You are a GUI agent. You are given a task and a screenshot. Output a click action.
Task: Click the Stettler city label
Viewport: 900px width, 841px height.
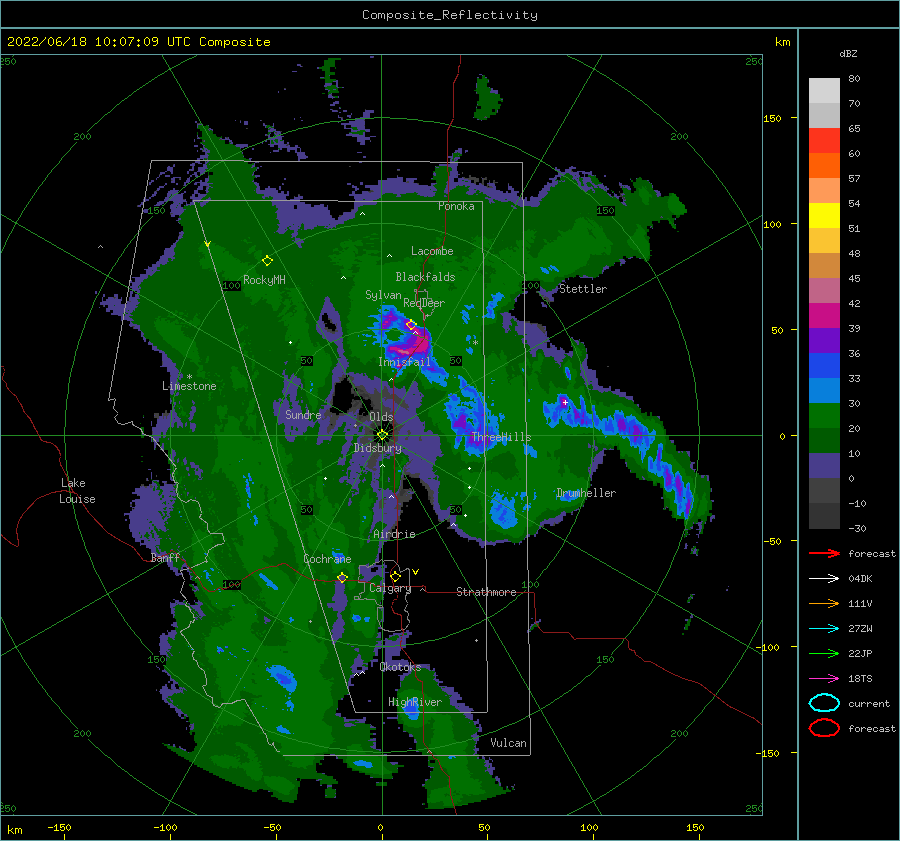click(x=583, y=289)
